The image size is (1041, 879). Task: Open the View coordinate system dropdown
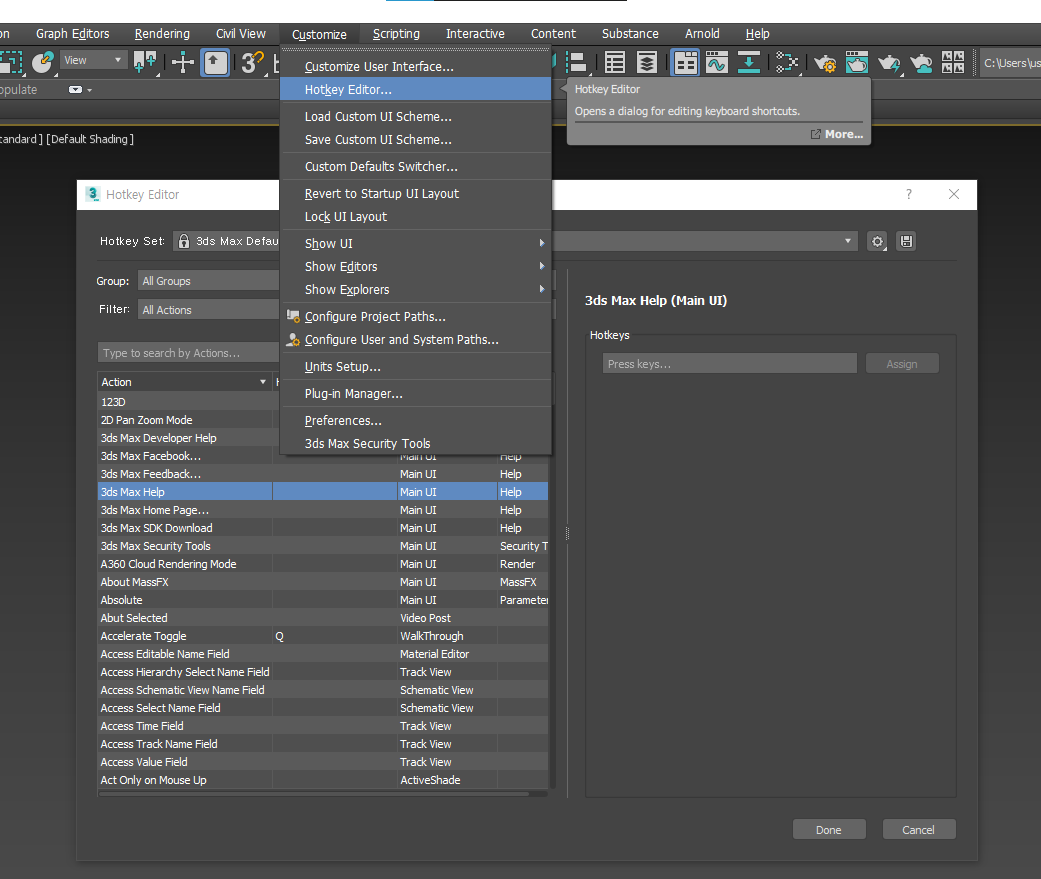[x=93, y=60]
